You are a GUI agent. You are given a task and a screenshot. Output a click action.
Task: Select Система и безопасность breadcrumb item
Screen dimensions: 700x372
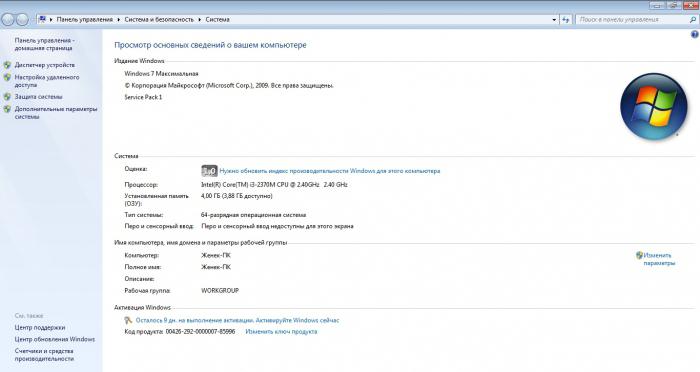159,20
